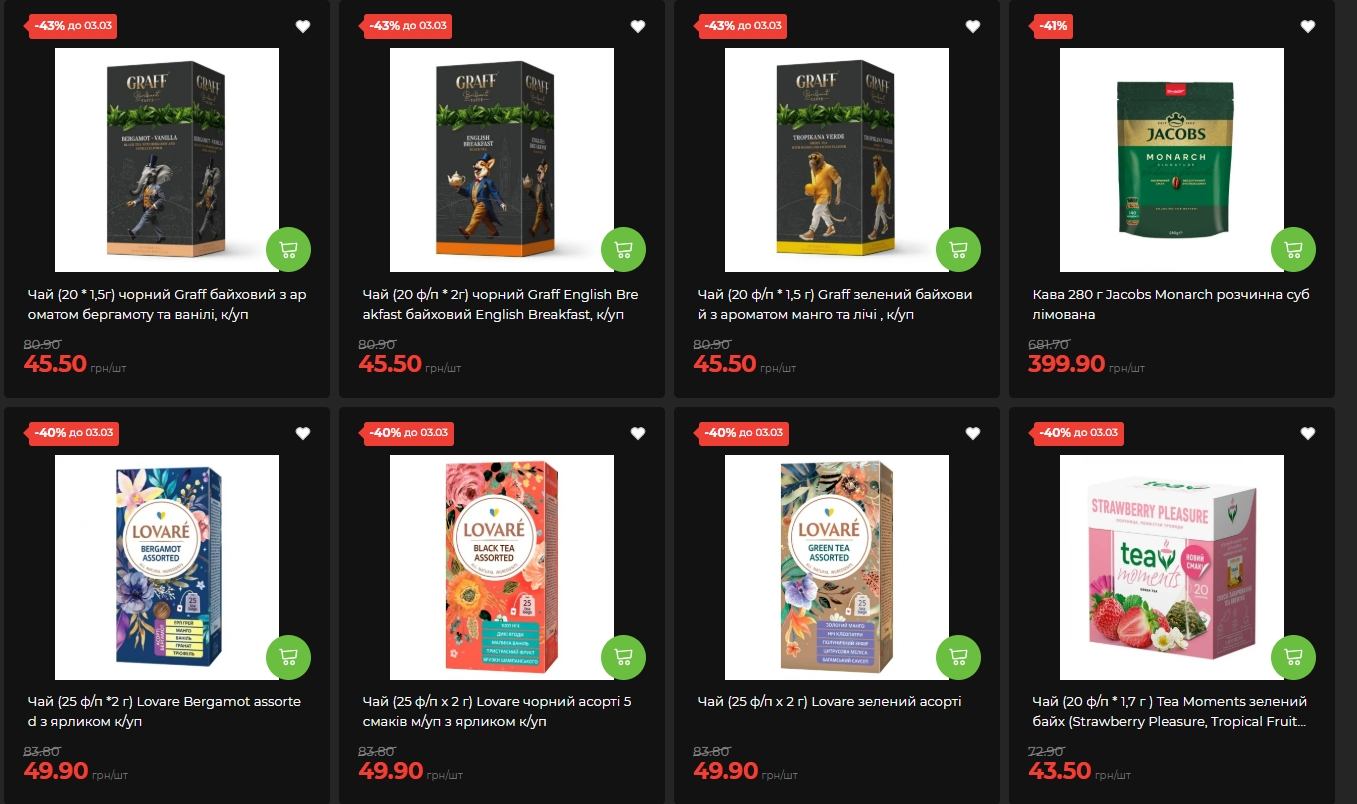Add Lovare black tea assorted to cart
Screen dimensions: 1357x804
[x=624, y=657]
